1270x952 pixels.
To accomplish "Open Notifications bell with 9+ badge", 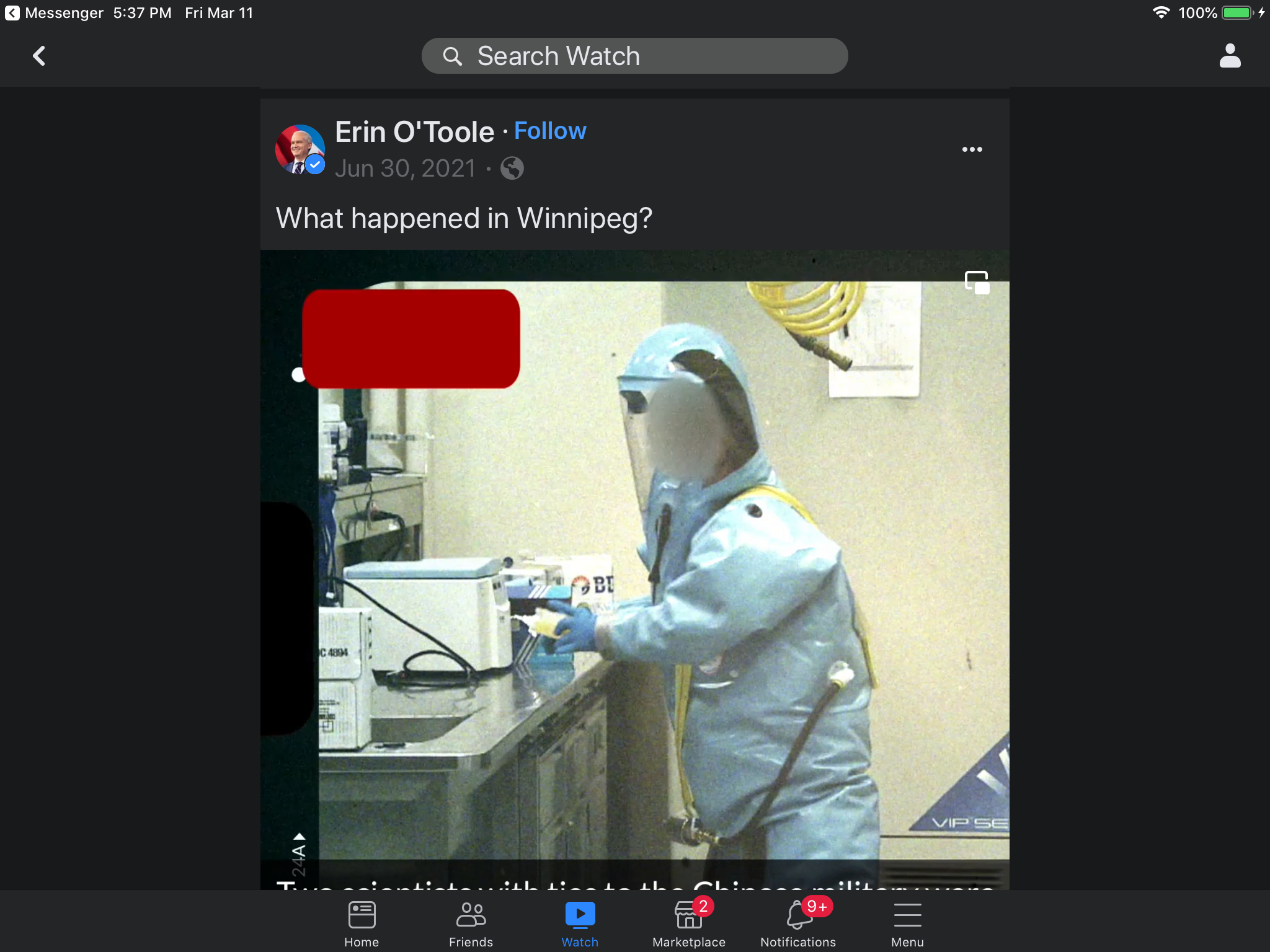I will coord(798,923).
